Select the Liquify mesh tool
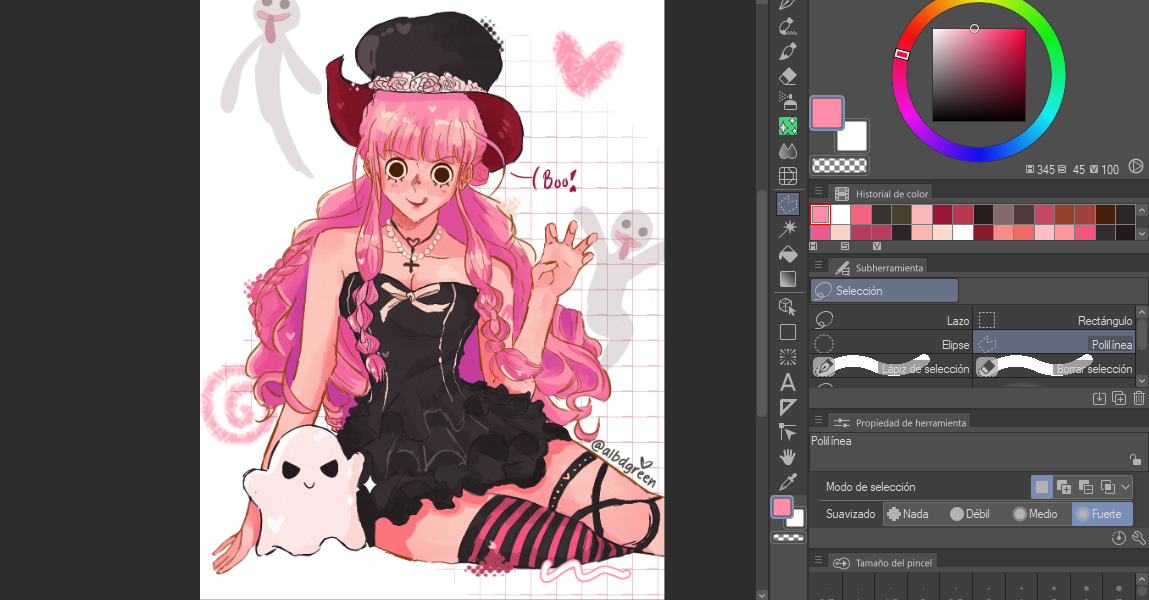 [x=788, y=176]
